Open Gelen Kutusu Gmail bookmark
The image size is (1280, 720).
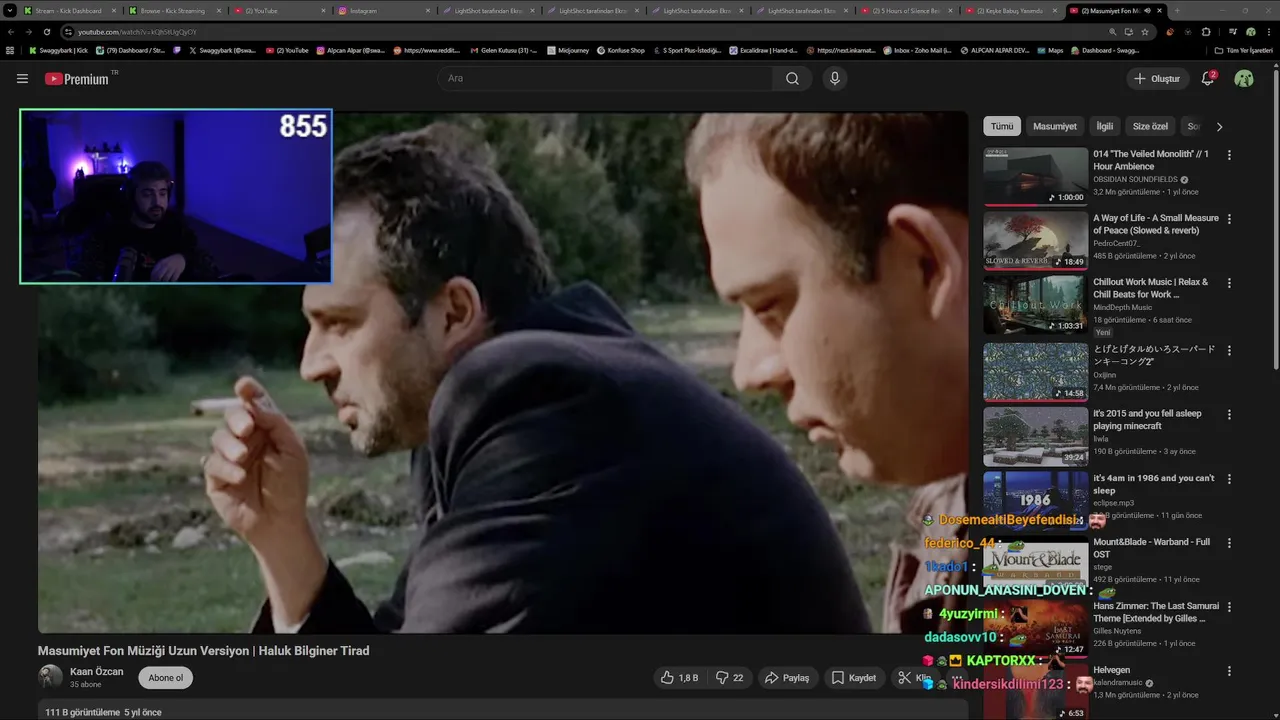pyautogui.click(x=504, y=50)
